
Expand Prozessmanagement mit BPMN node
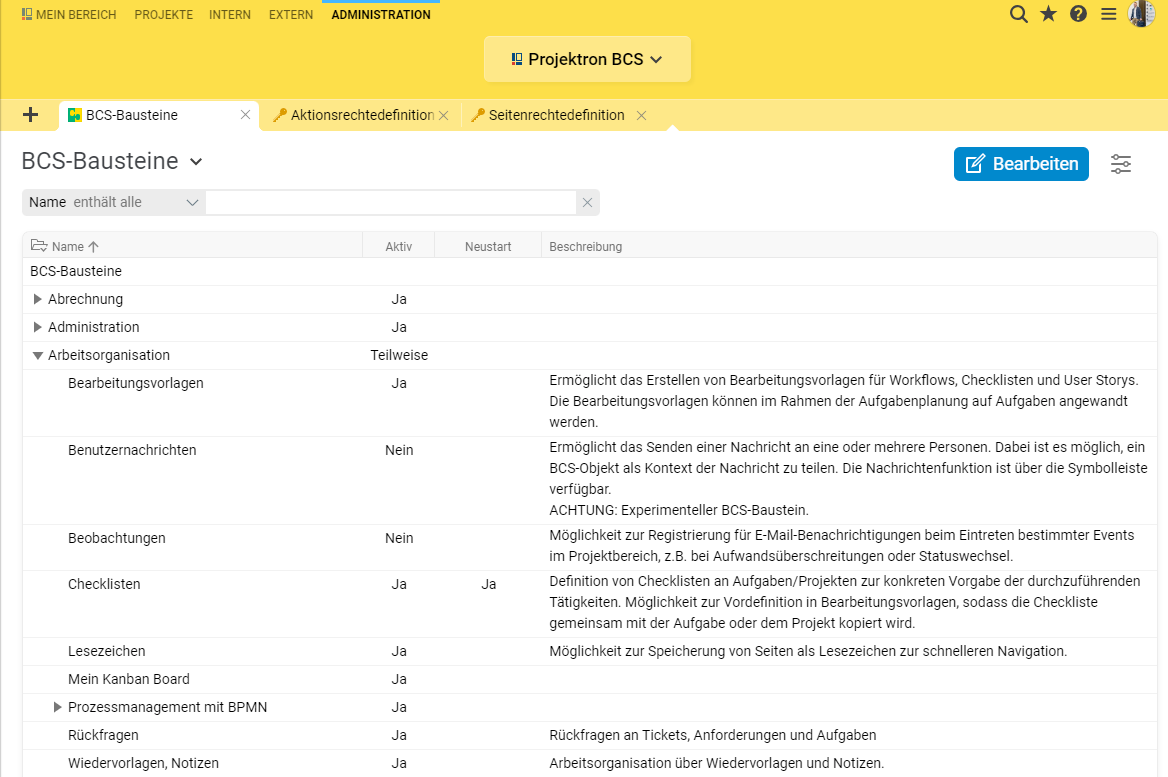pyautogui.click(x=58, y=707)
